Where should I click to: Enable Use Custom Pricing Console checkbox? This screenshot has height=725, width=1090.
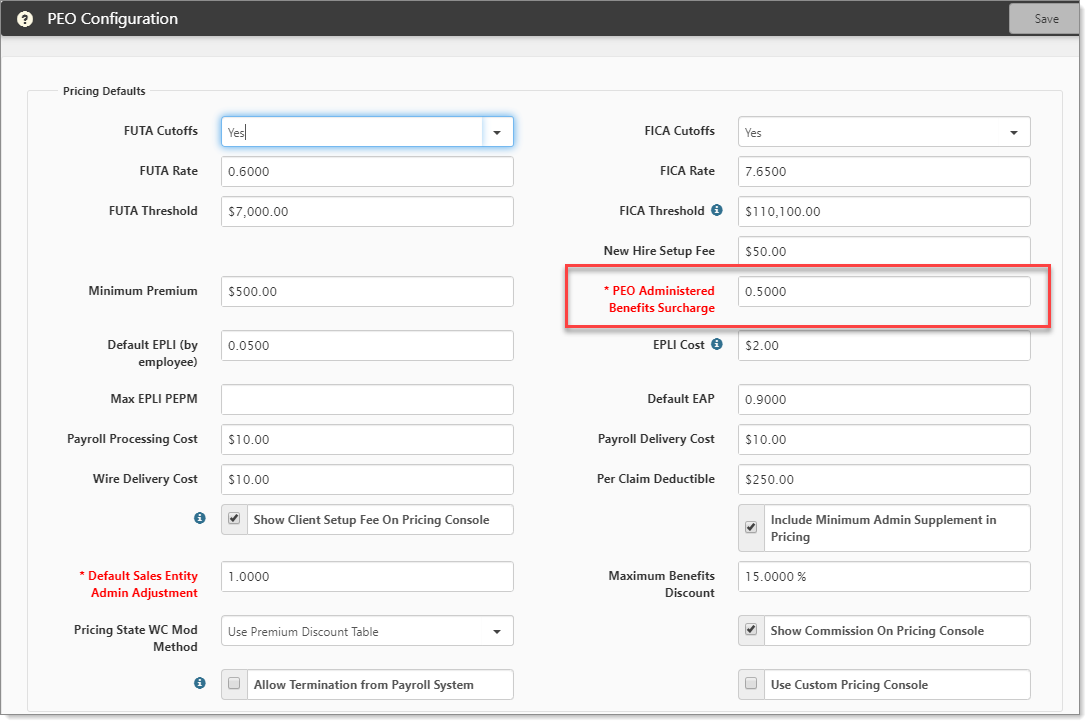(x=751, y=683)
